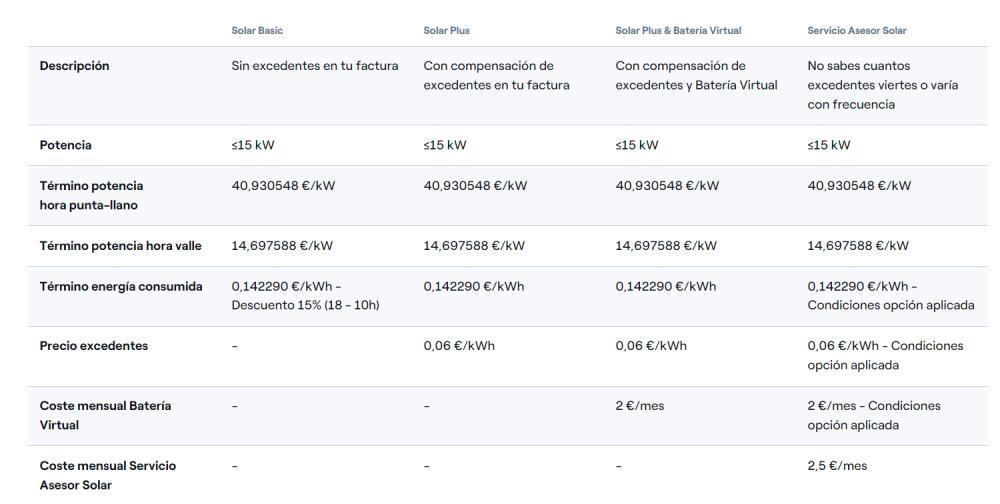1000x504 pixels.
Task: Click the Precio excedentes row label
Action: tap(94, 346)
